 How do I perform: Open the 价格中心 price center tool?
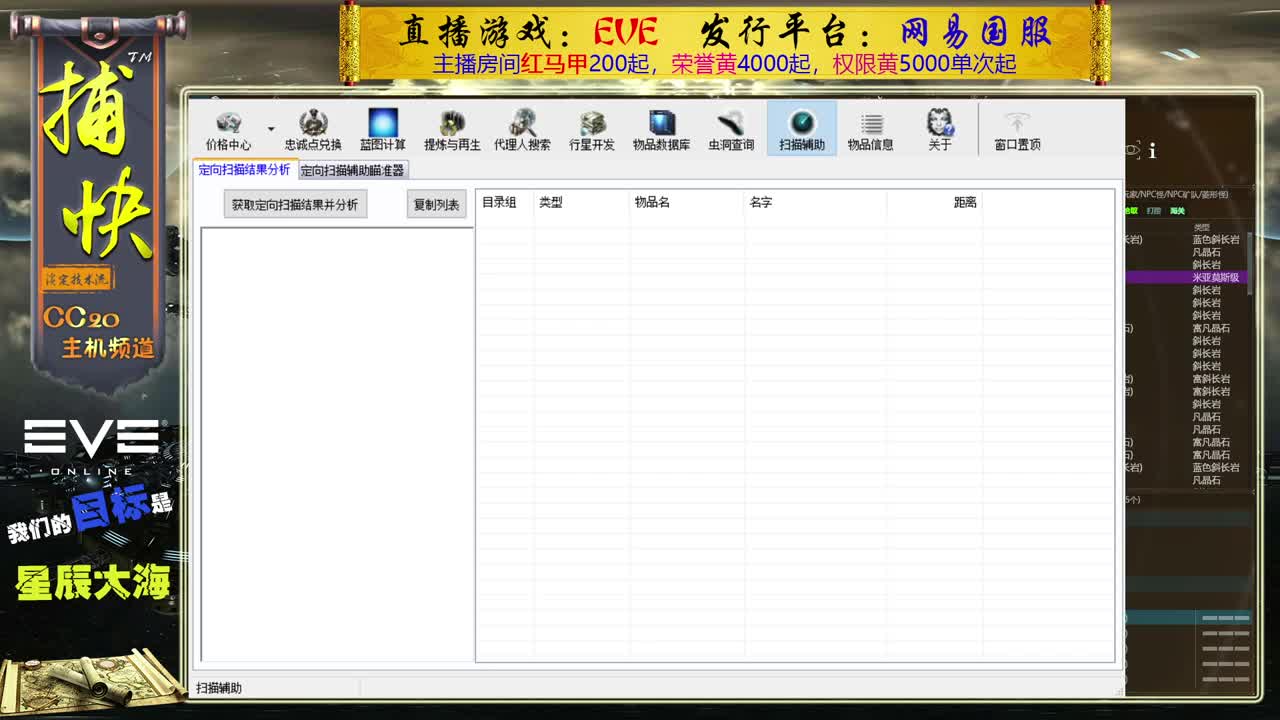228,130
